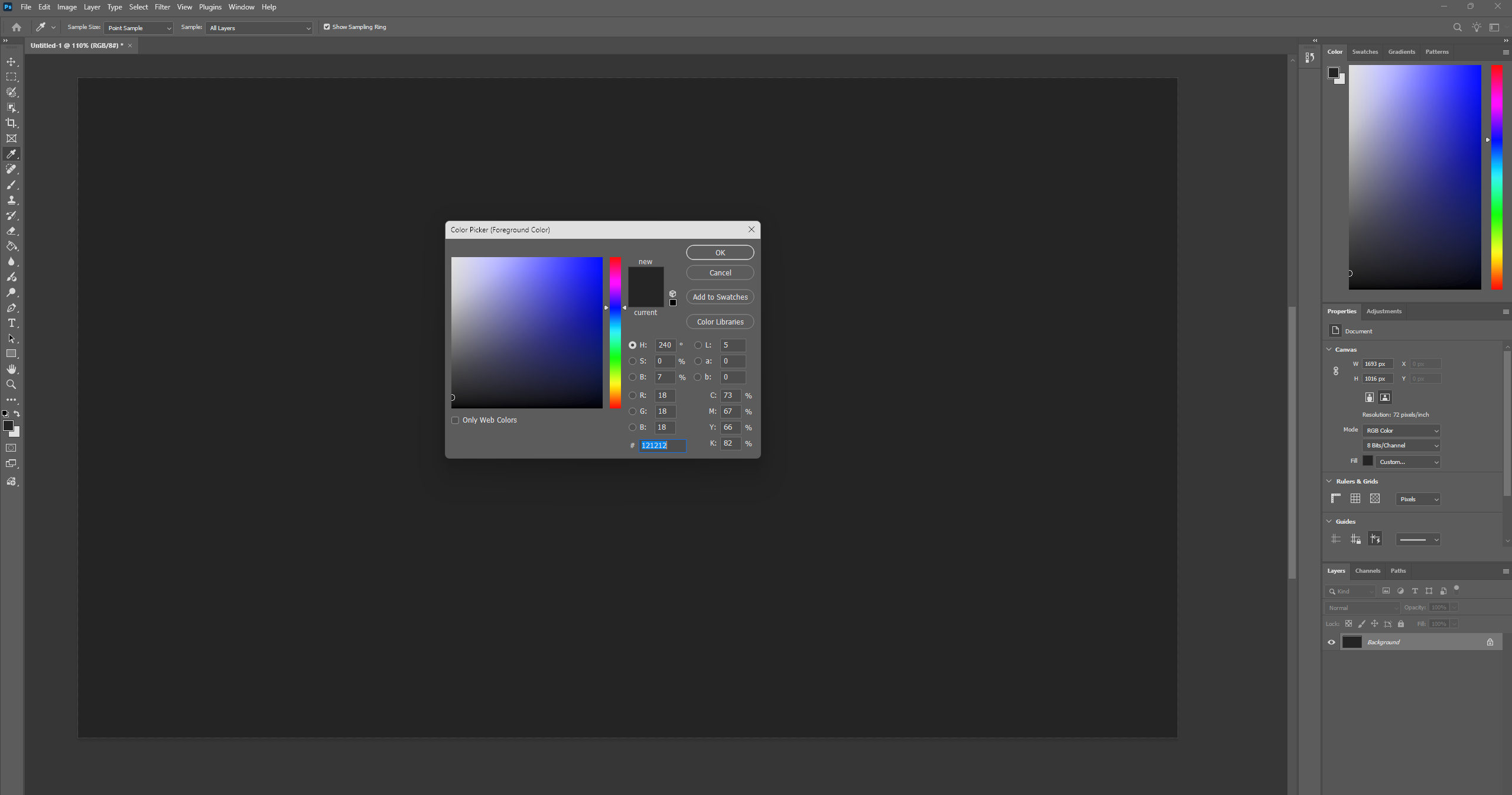Enable the Only Web Colors checkbox

coord(455,420)
